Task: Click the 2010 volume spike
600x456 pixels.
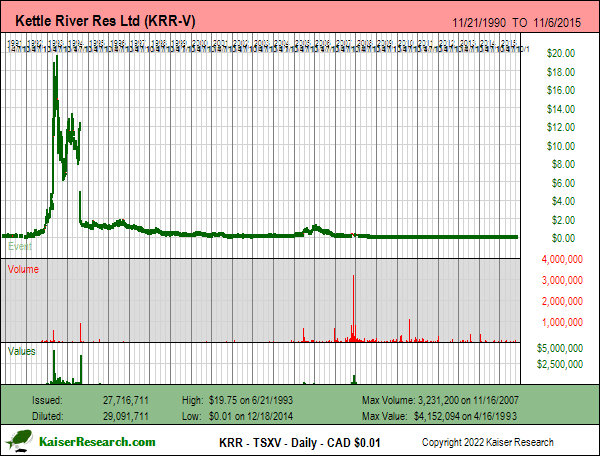Action: tap(409, 329)
